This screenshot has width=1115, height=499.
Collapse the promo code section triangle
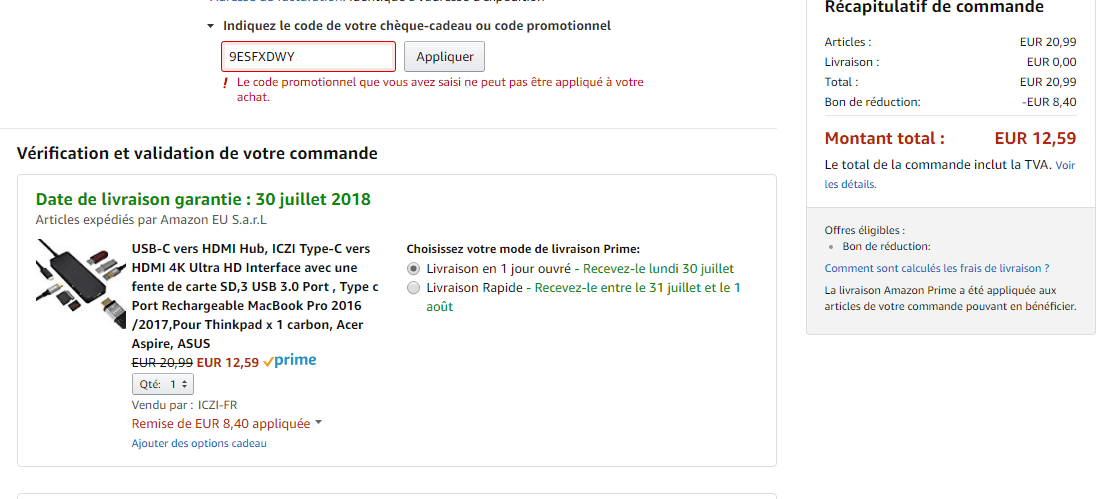coord(211,26)
